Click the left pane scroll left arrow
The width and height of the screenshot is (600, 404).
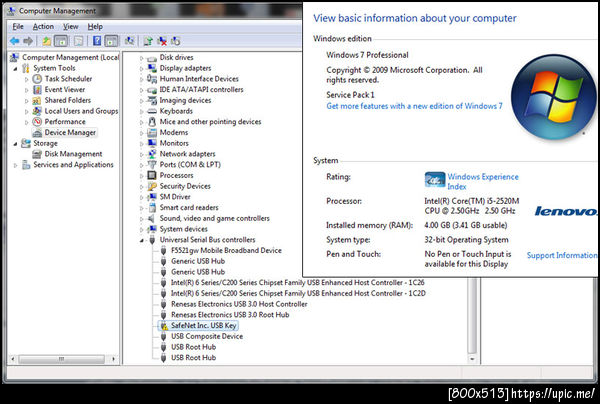[13, 359]
